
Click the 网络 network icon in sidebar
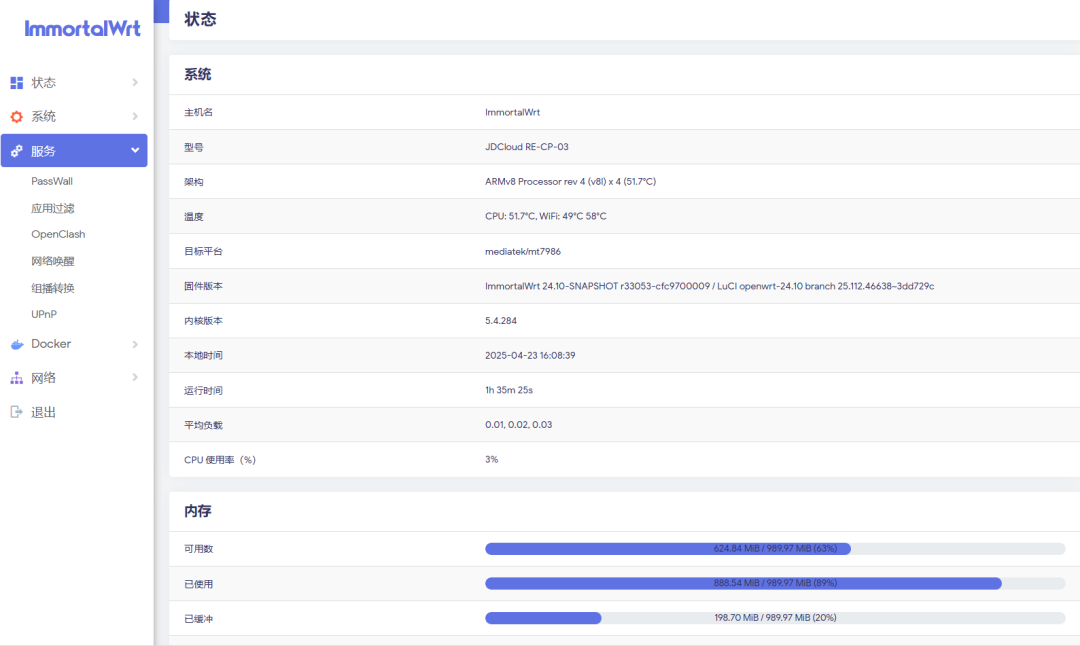click(17, 377)
